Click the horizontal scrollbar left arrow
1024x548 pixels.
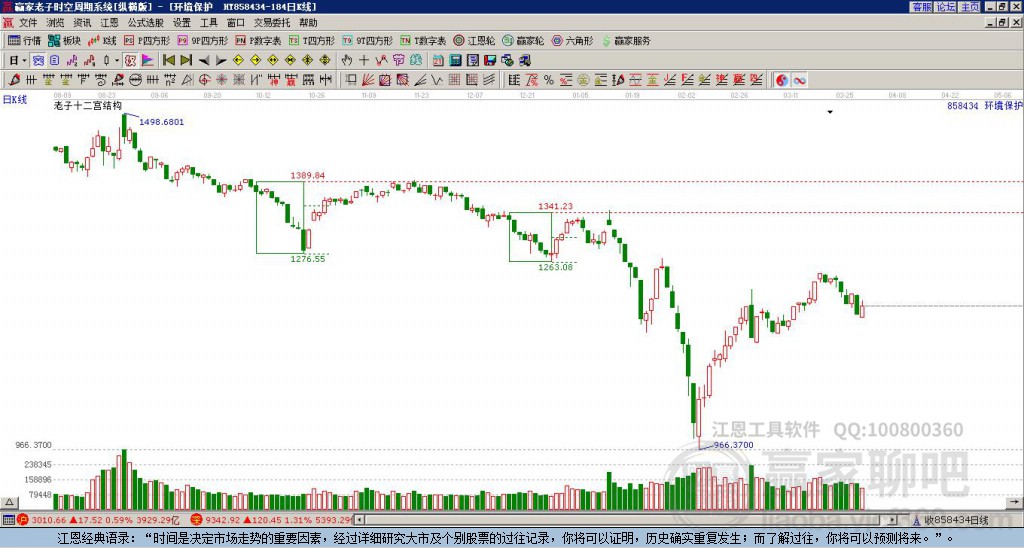pos(359,520)
